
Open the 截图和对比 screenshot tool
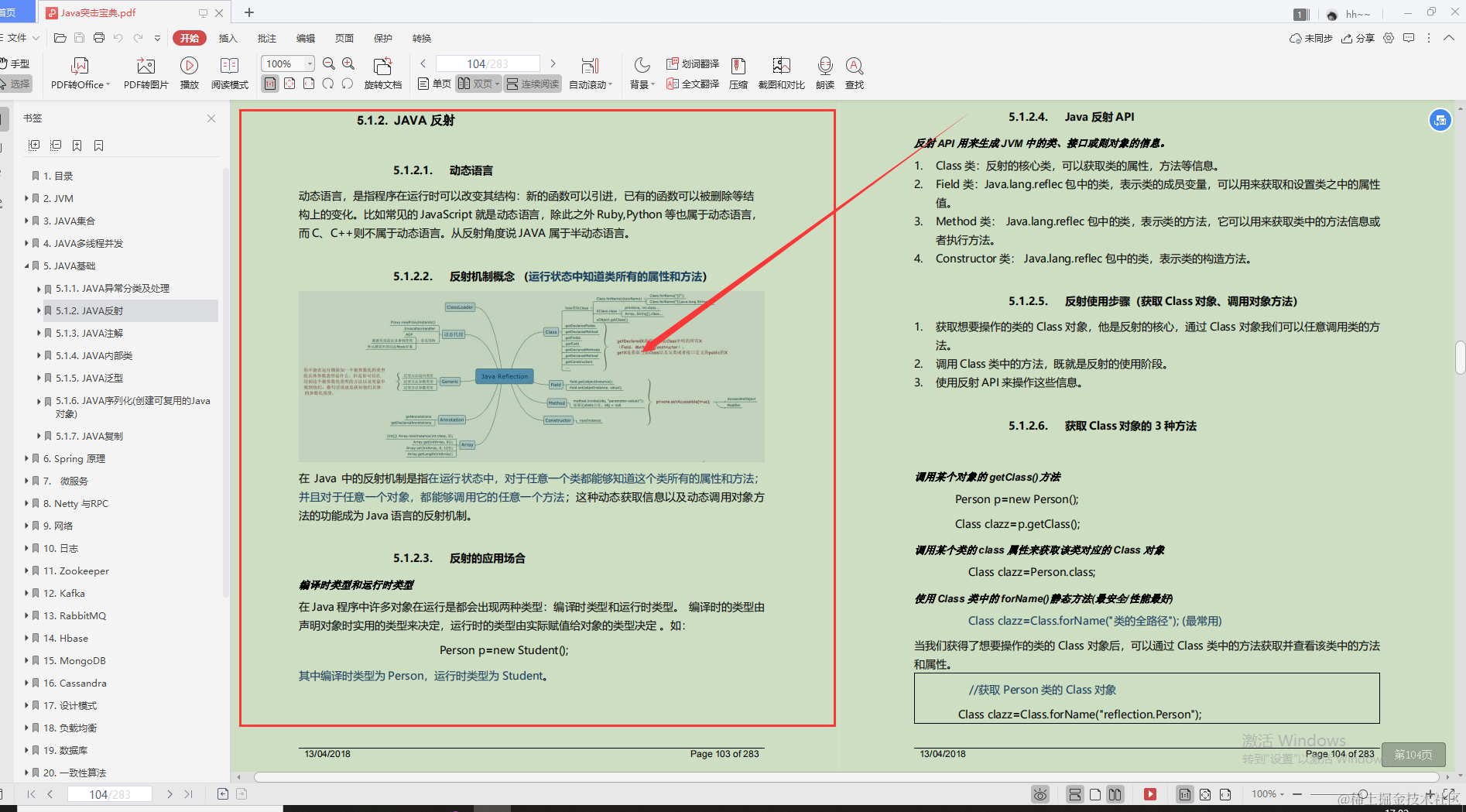click(780, 72)
